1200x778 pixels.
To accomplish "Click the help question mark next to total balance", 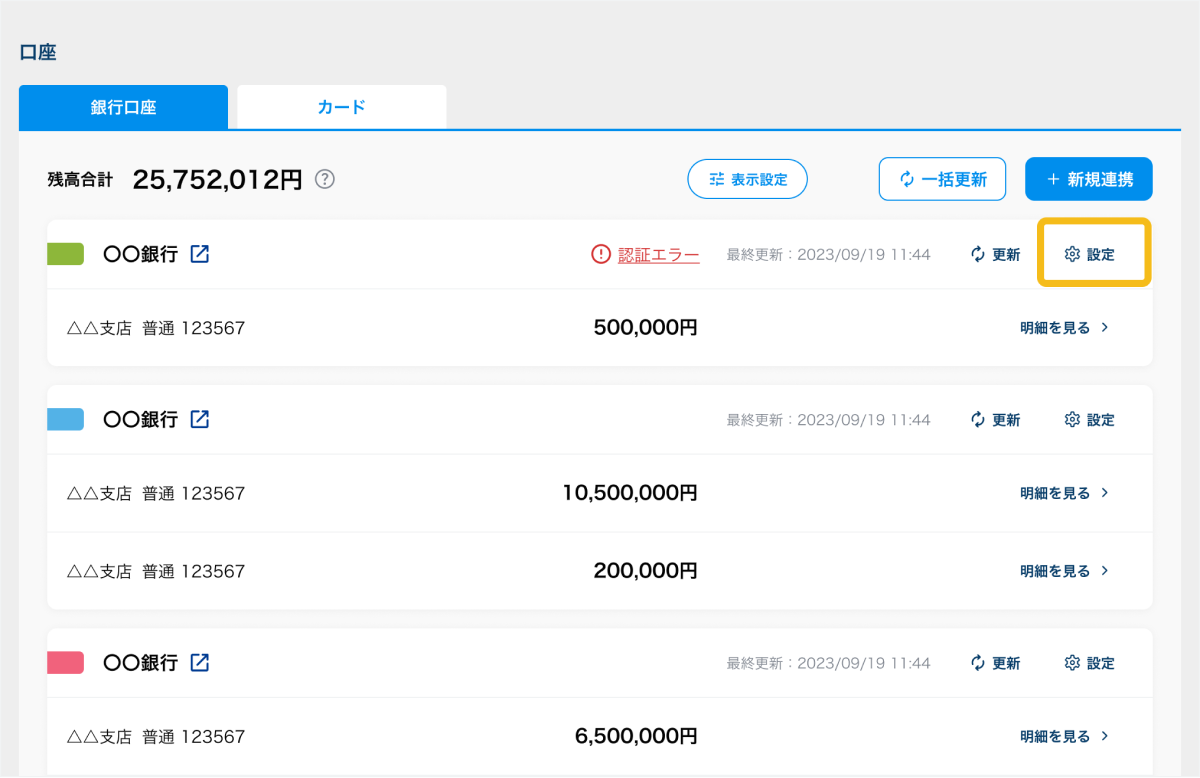I will click(325, 179).
